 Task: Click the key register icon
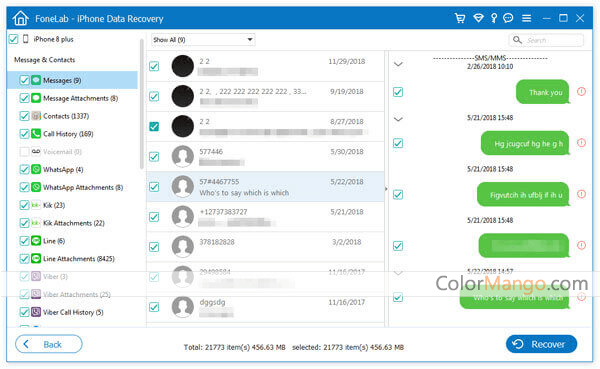click(x=494, y=18)
